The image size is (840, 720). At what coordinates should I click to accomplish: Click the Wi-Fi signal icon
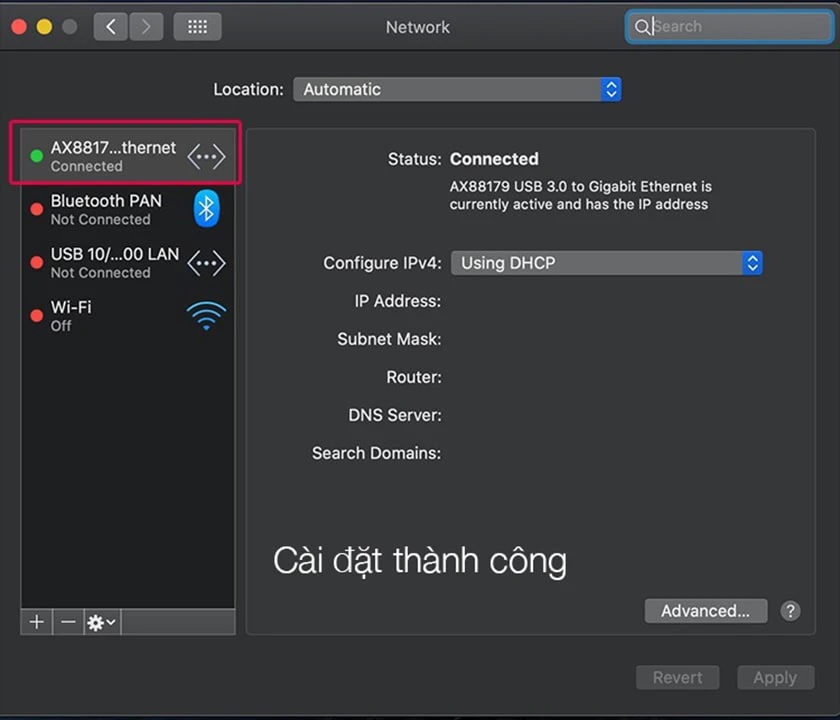tap(206, 316)
